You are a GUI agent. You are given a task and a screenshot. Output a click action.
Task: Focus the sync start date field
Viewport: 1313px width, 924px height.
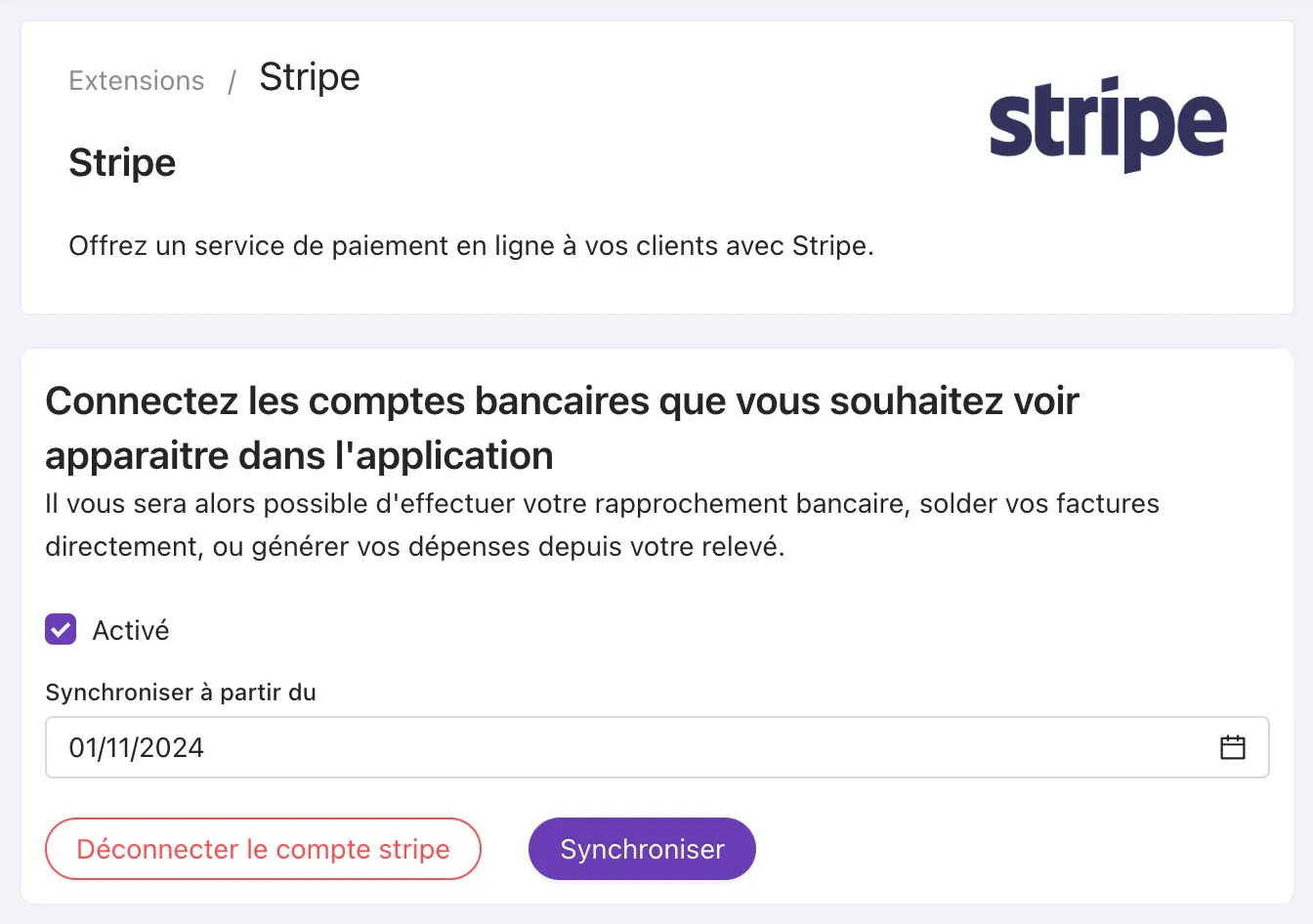click(656, 747)
